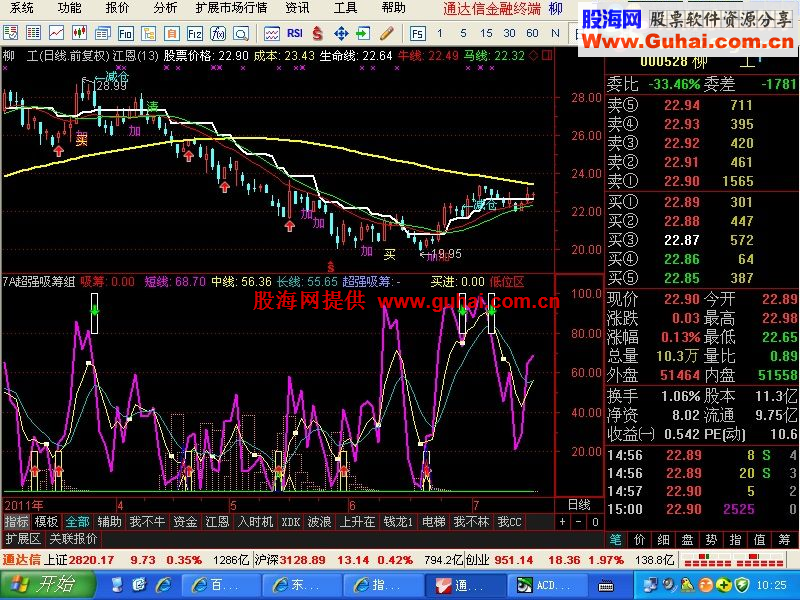The height and width of the screenshot is (600, 800).
Task: Open the quote table grid icon
Action: click(x=33, y=33)
